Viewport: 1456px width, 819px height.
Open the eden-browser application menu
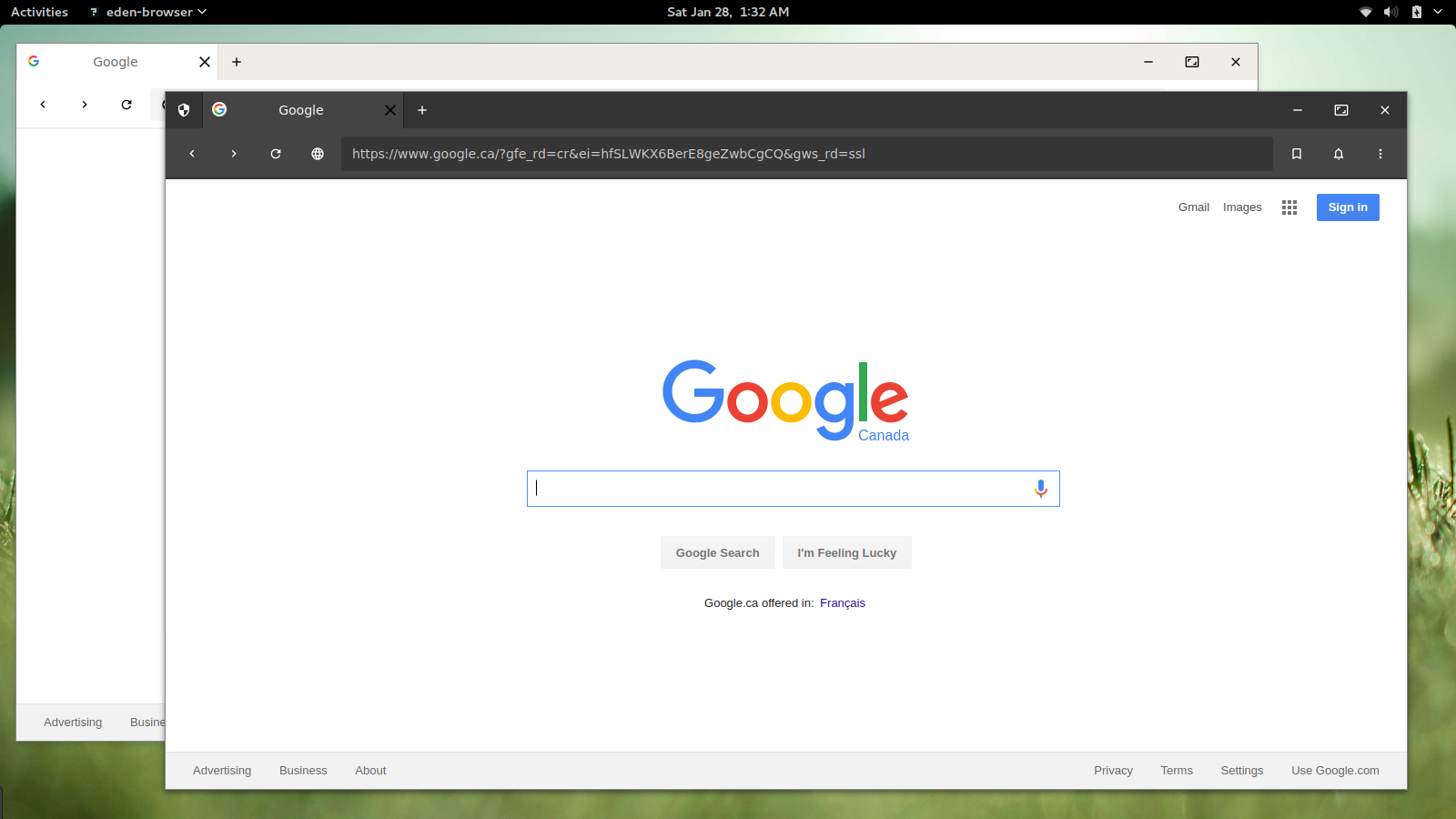[x=148, y=12]
